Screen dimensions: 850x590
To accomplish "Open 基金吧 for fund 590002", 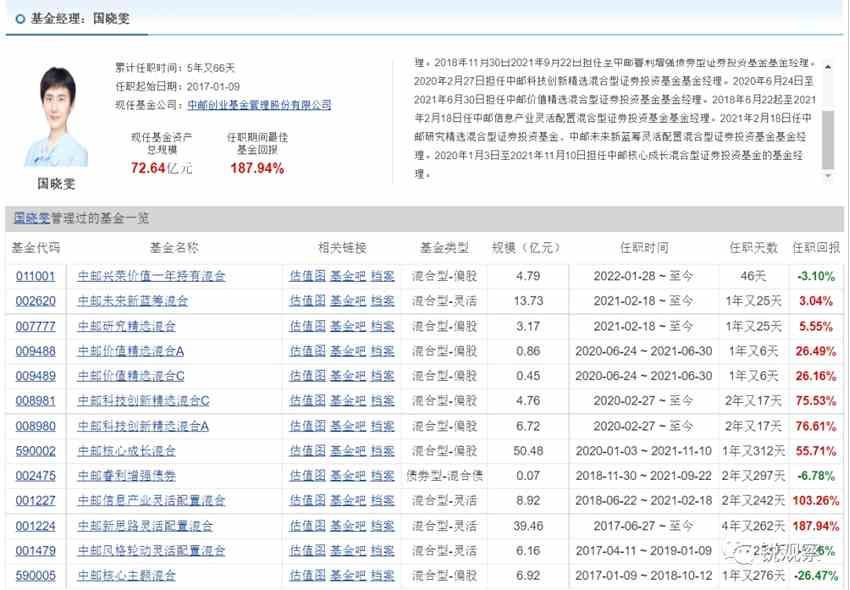I will 348,451.
